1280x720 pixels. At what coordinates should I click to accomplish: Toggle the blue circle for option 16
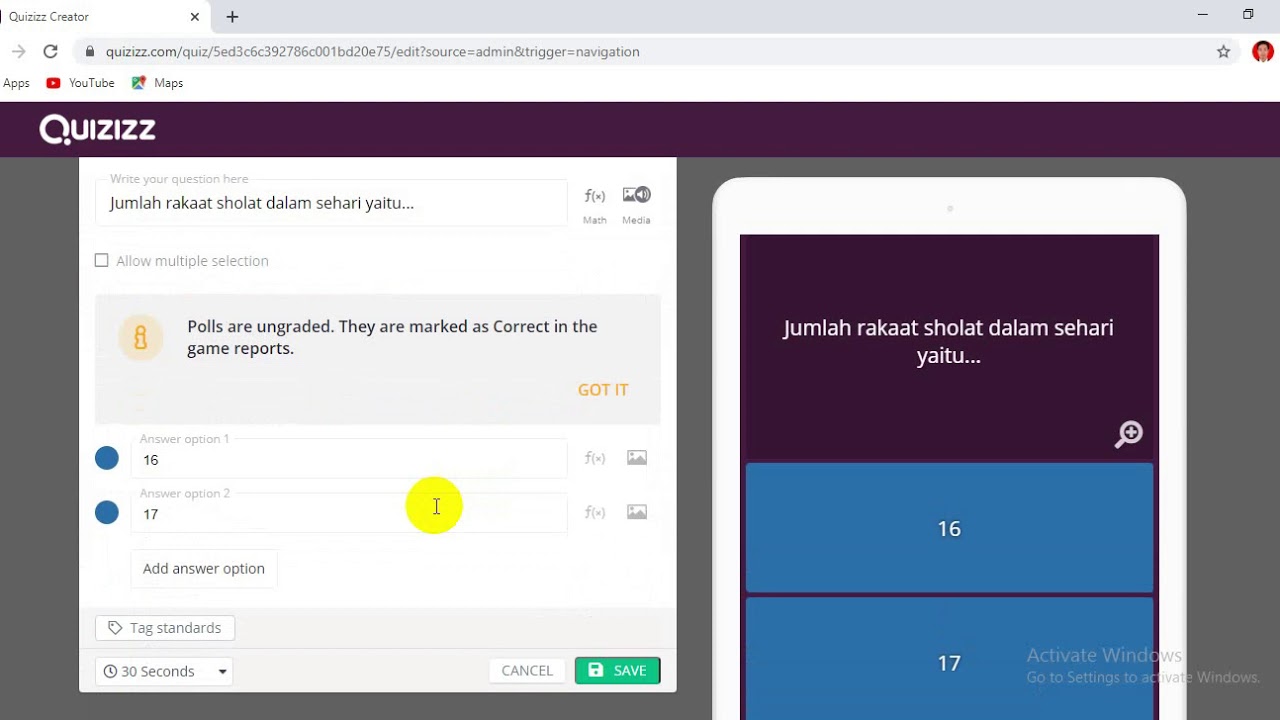coord(107,458)
